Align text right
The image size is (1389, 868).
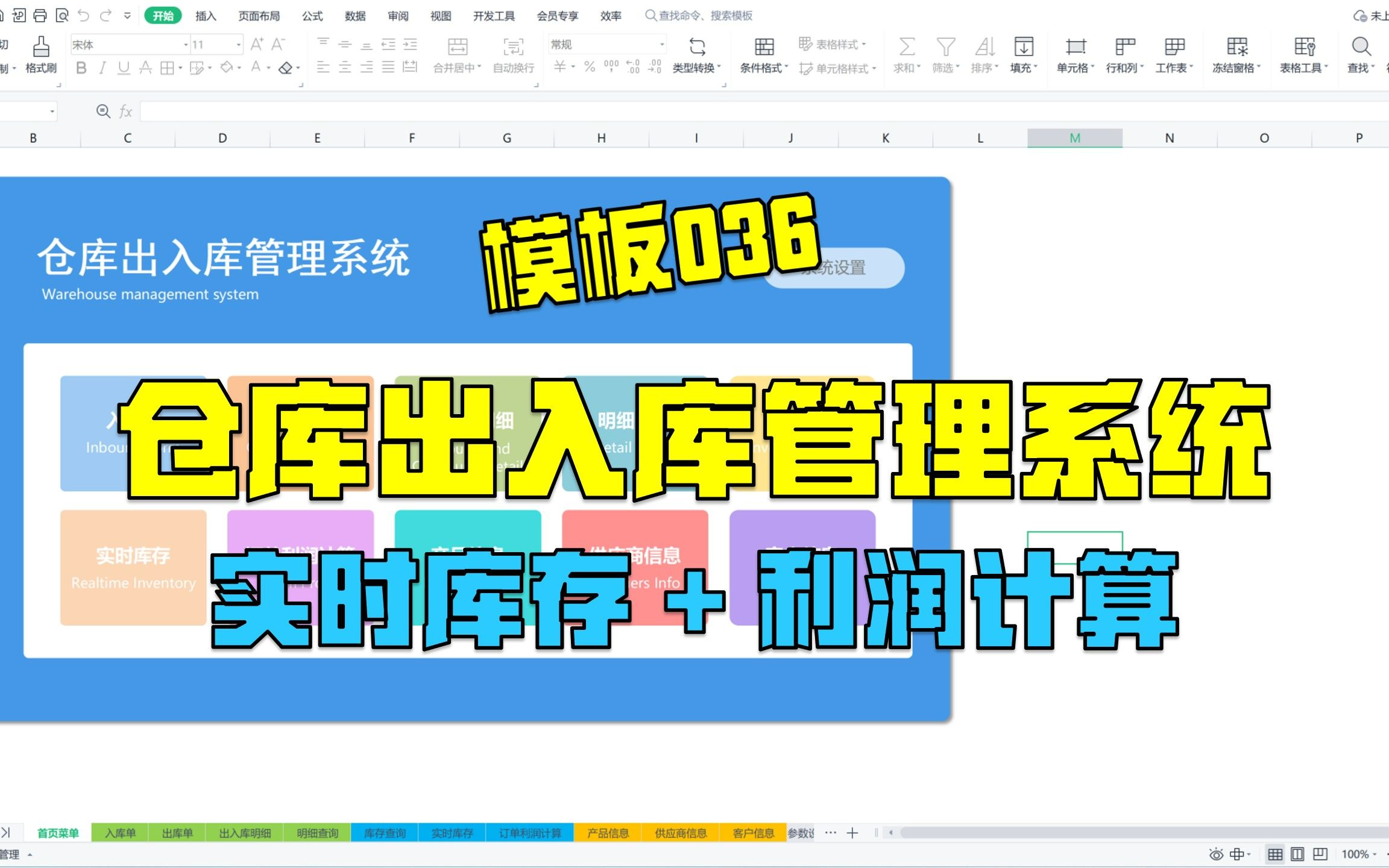click(x=367, y=68)
